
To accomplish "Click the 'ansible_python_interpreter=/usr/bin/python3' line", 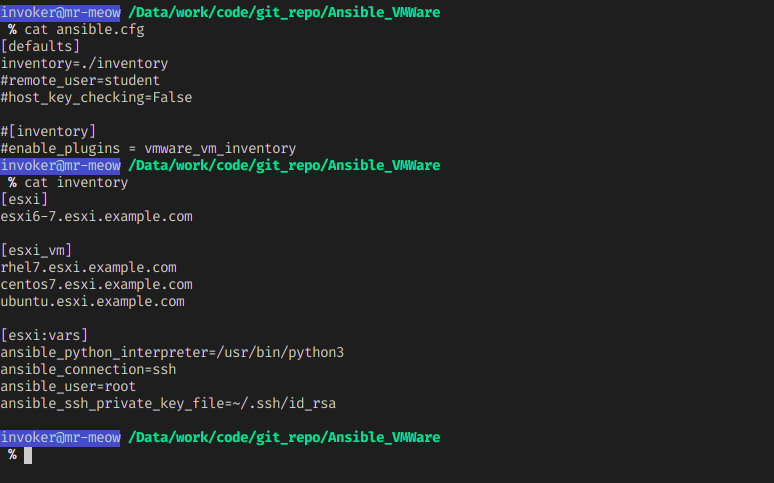I will [x=172, y=353].
